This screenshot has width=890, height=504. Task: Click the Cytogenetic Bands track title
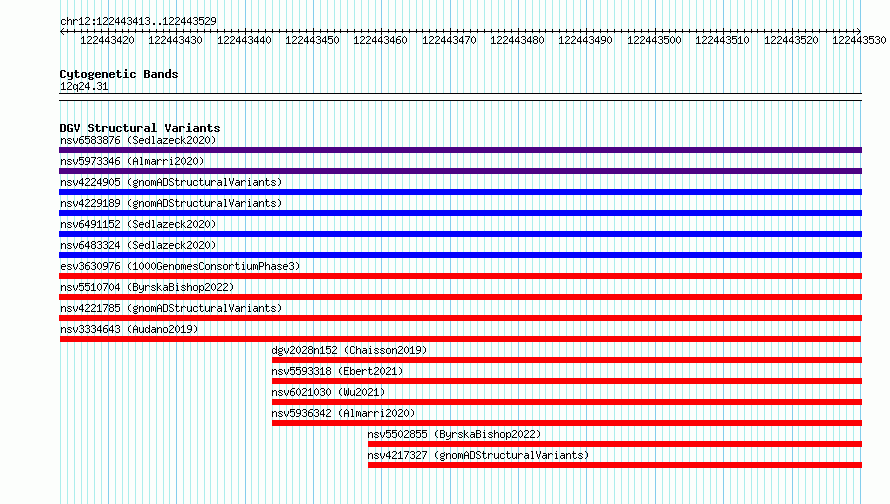tap(119, 74)
